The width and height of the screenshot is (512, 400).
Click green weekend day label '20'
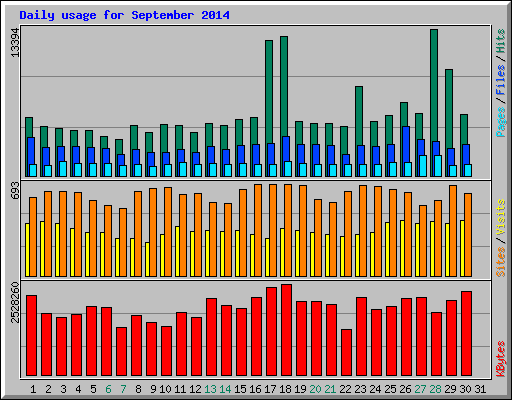(315, 389)
